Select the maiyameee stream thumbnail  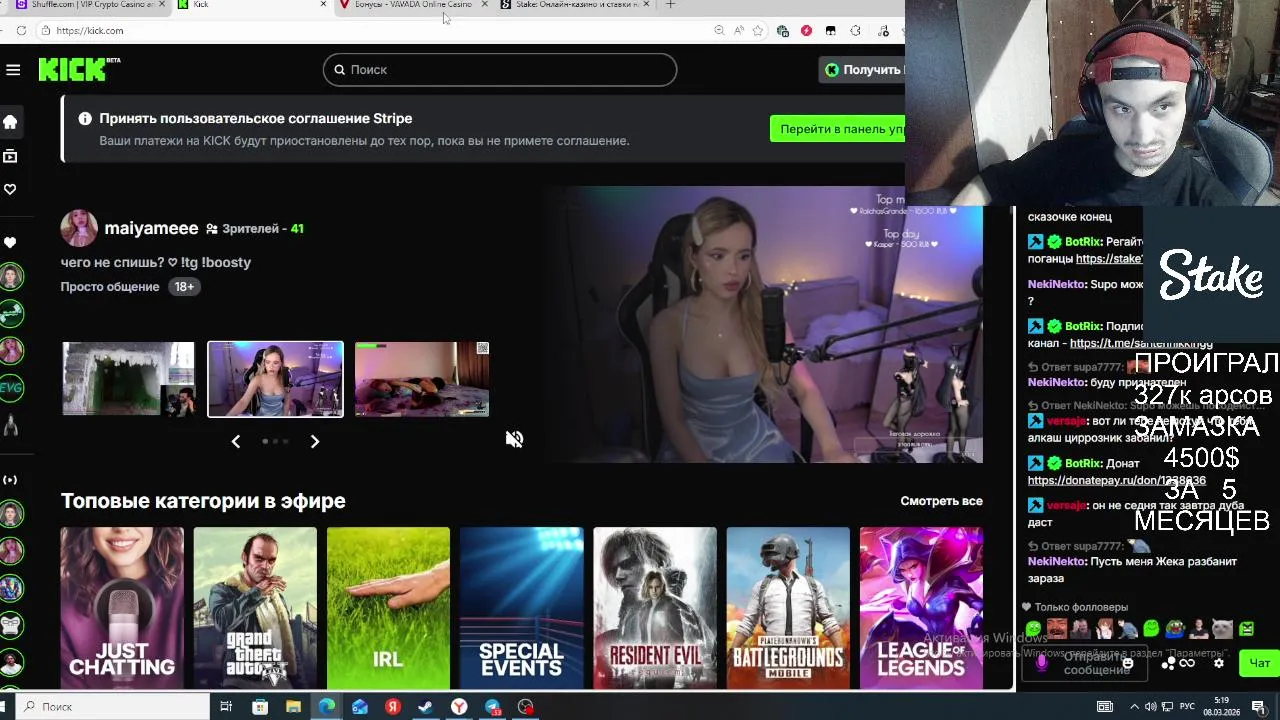pyautogui.click(x=275, y=379)
